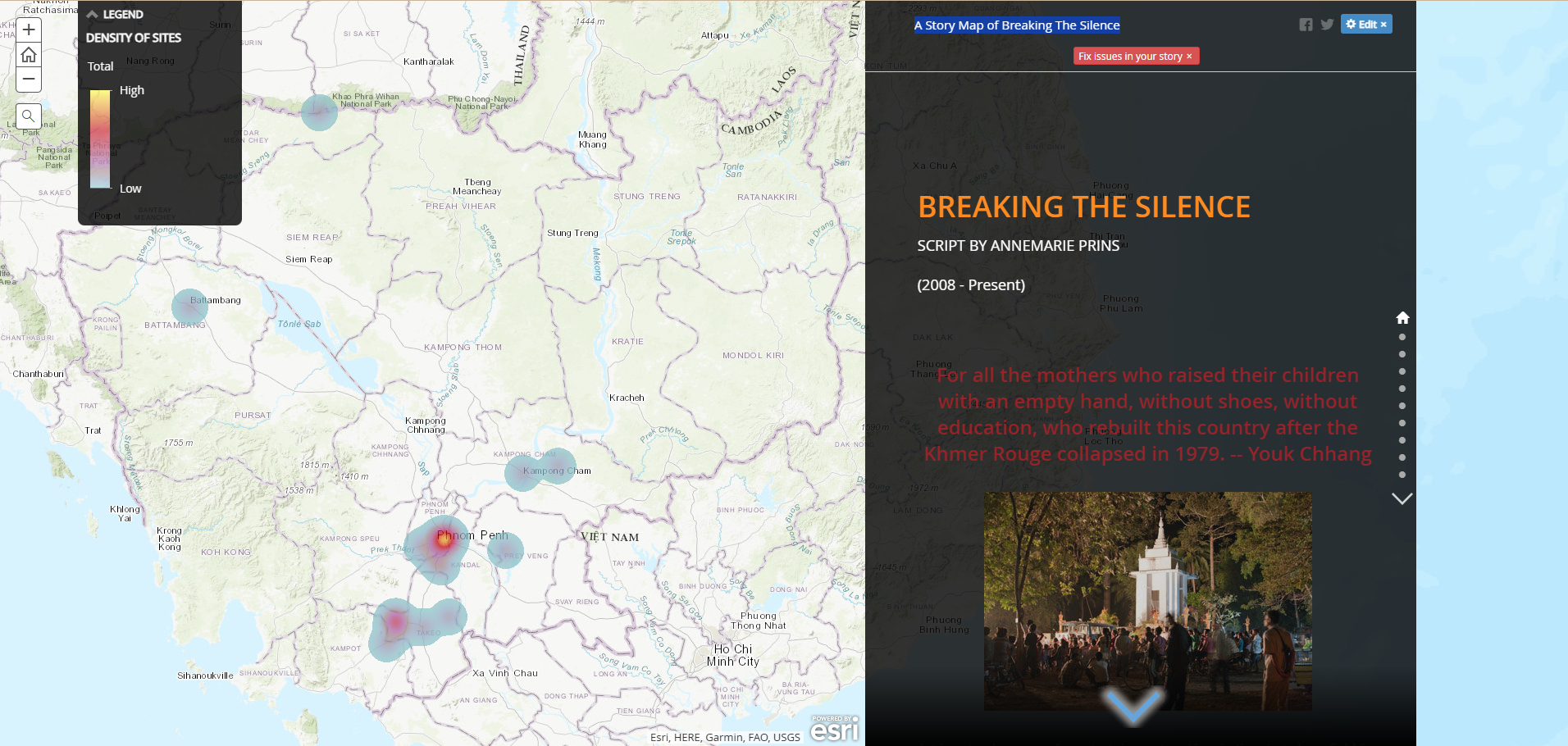
Task: Zoom out on the map
Action: point(29,80)
